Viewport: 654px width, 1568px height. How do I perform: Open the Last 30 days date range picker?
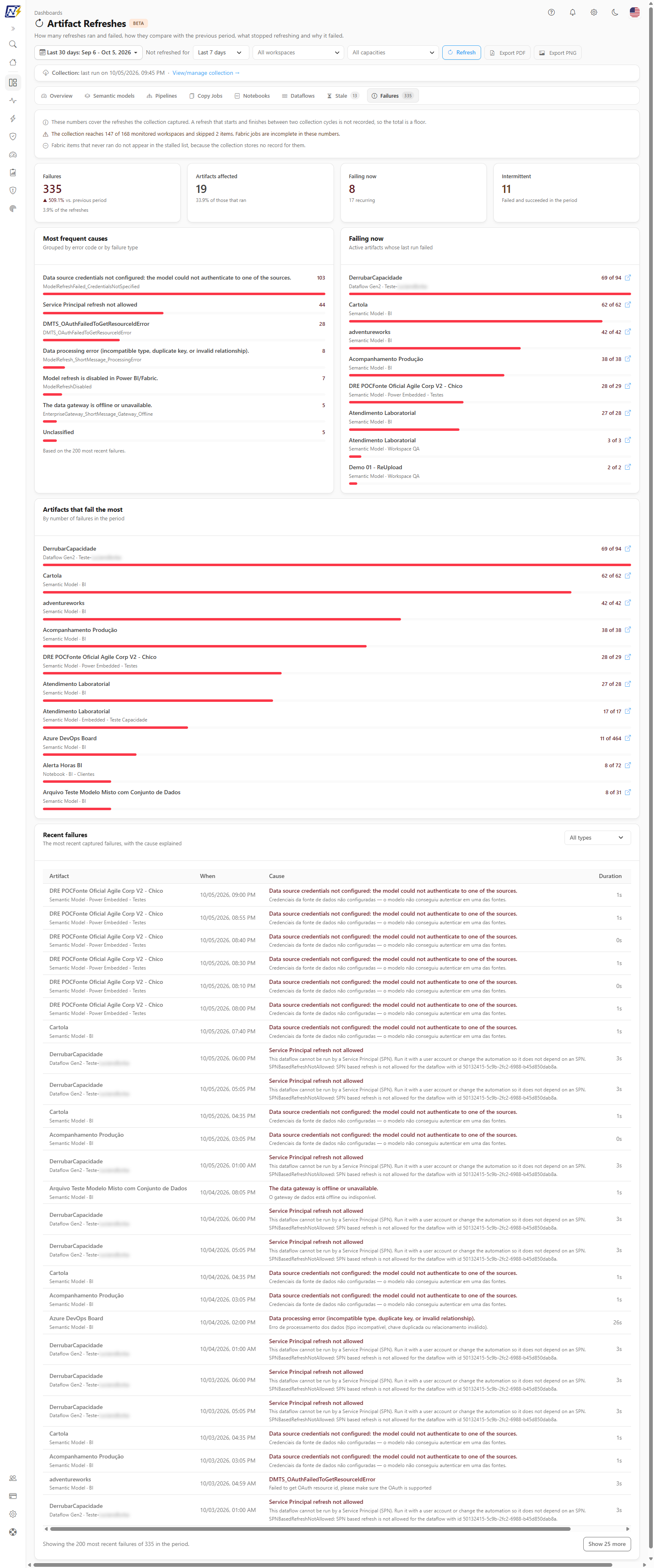[88, 52]
